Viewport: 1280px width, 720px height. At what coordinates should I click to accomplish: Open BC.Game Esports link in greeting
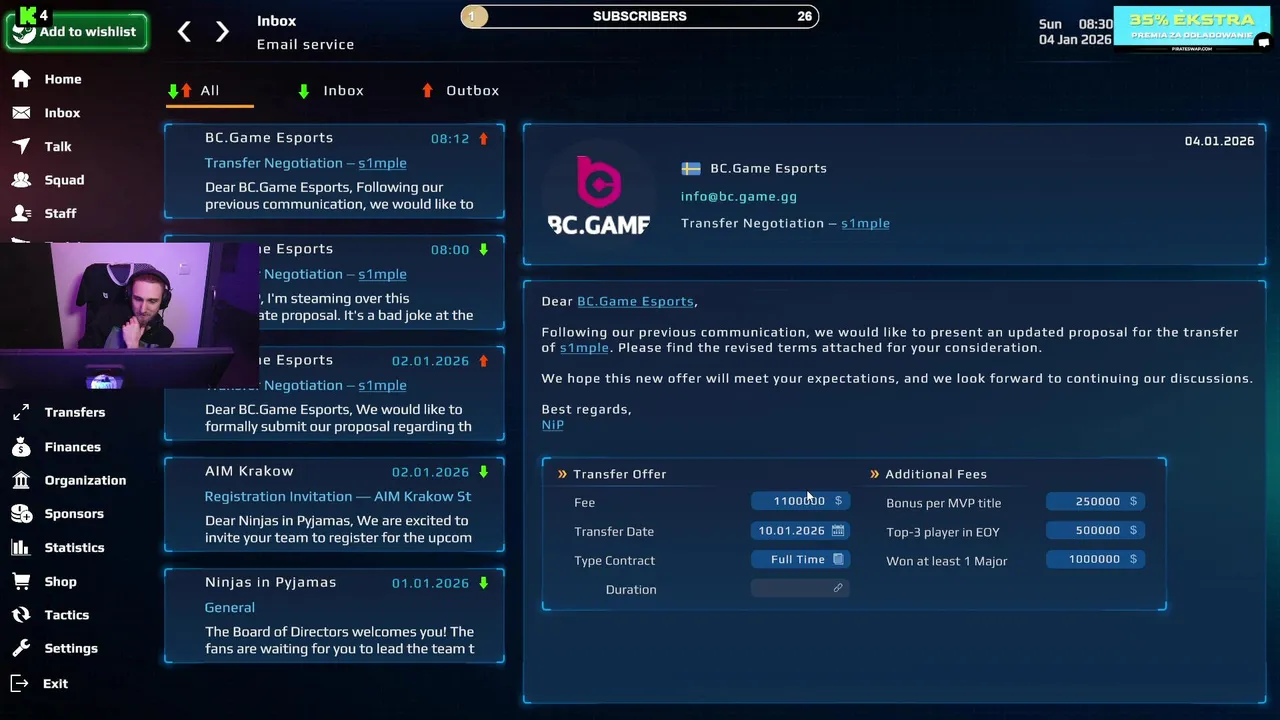[x=635, y=301]
